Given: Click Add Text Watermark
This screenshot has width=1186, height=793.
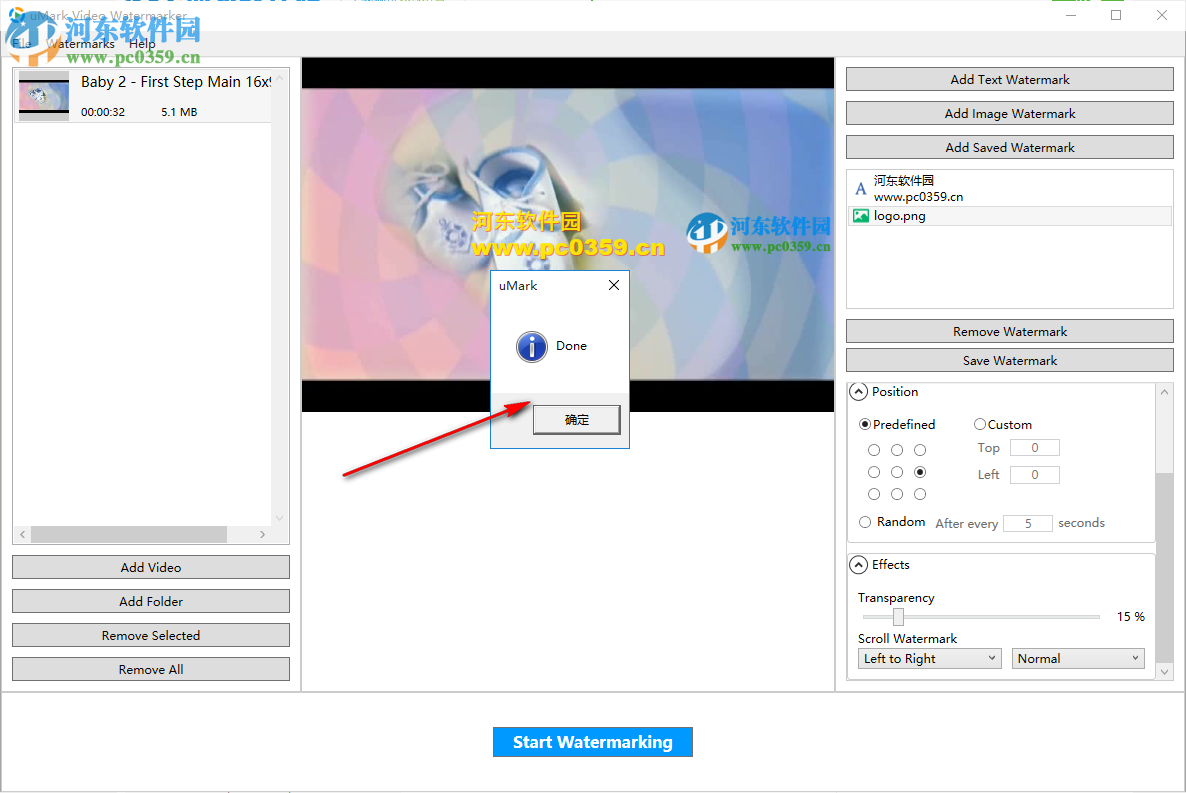Looking at the screenshot, I should (1009, 78).
